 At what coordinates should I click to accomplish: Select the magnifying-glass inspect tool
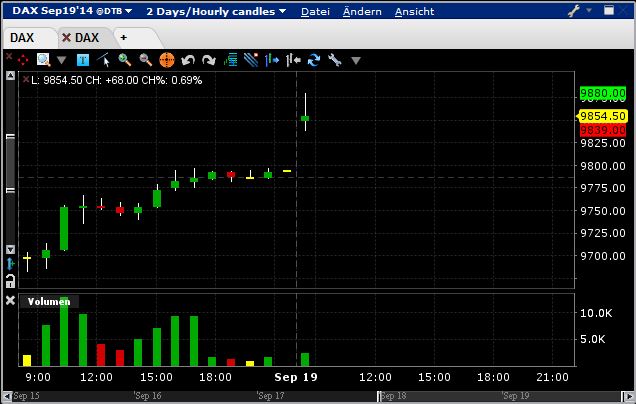(x=43, y=60)
